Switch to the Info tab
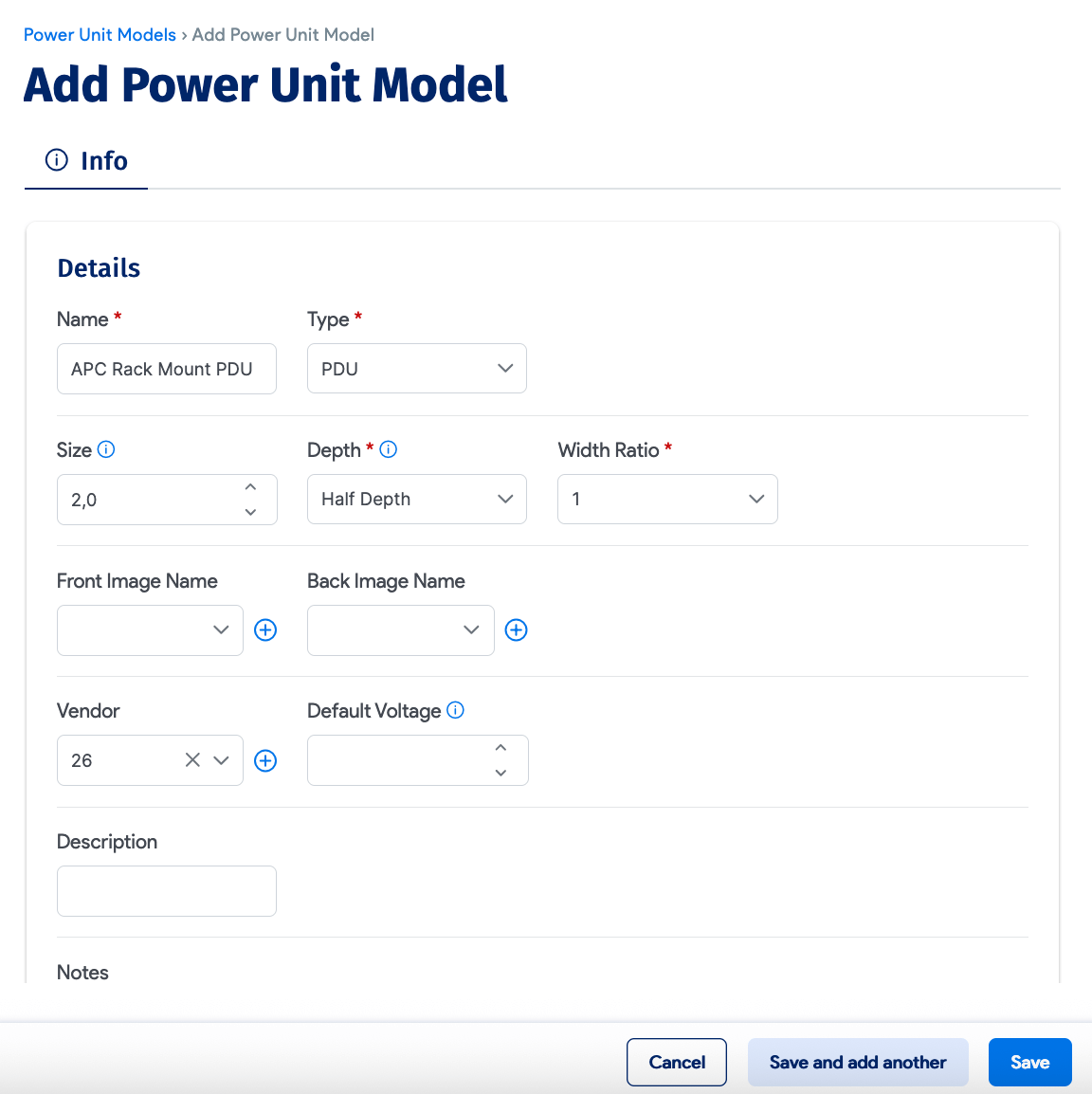The width and height of the screenshot is (1092, 1094). (104, 160)
